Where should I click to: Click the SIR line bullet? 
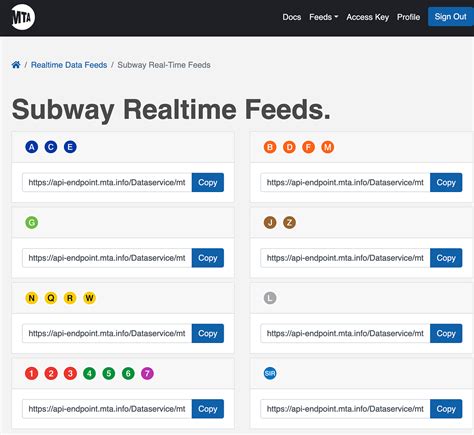270,373
